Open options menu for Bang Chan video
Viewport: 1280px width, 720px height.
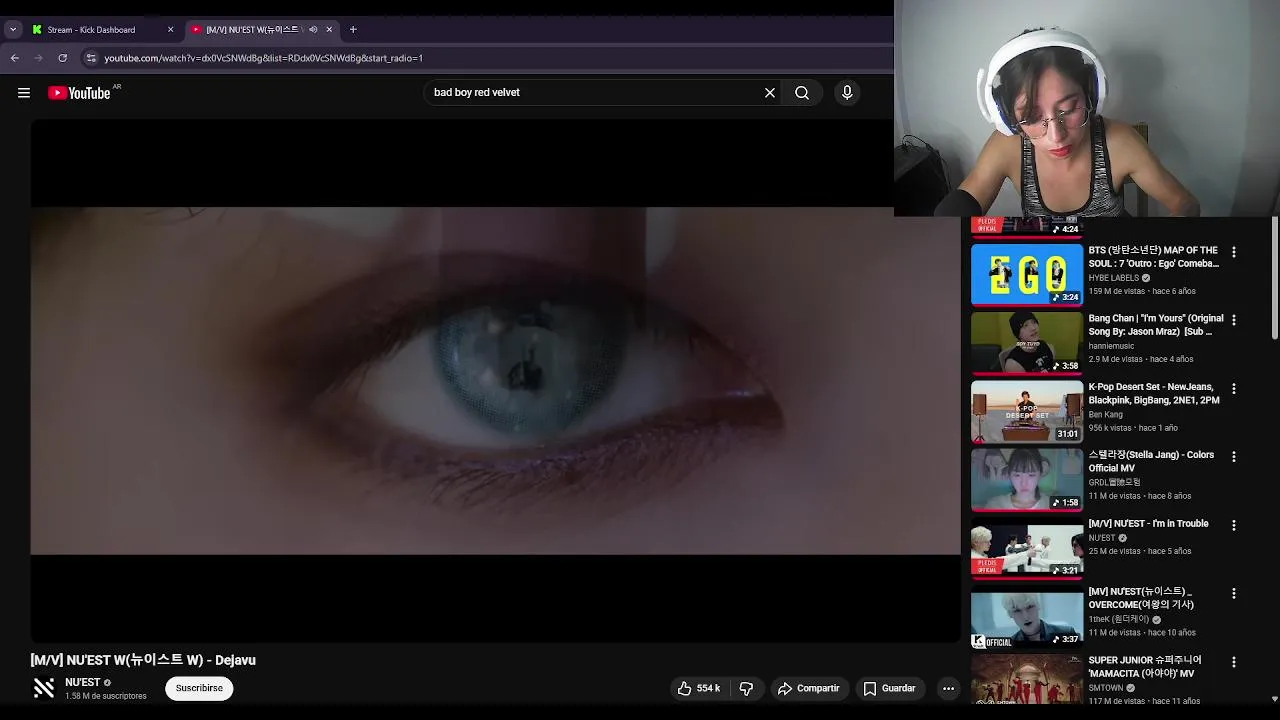[1233, 320]
